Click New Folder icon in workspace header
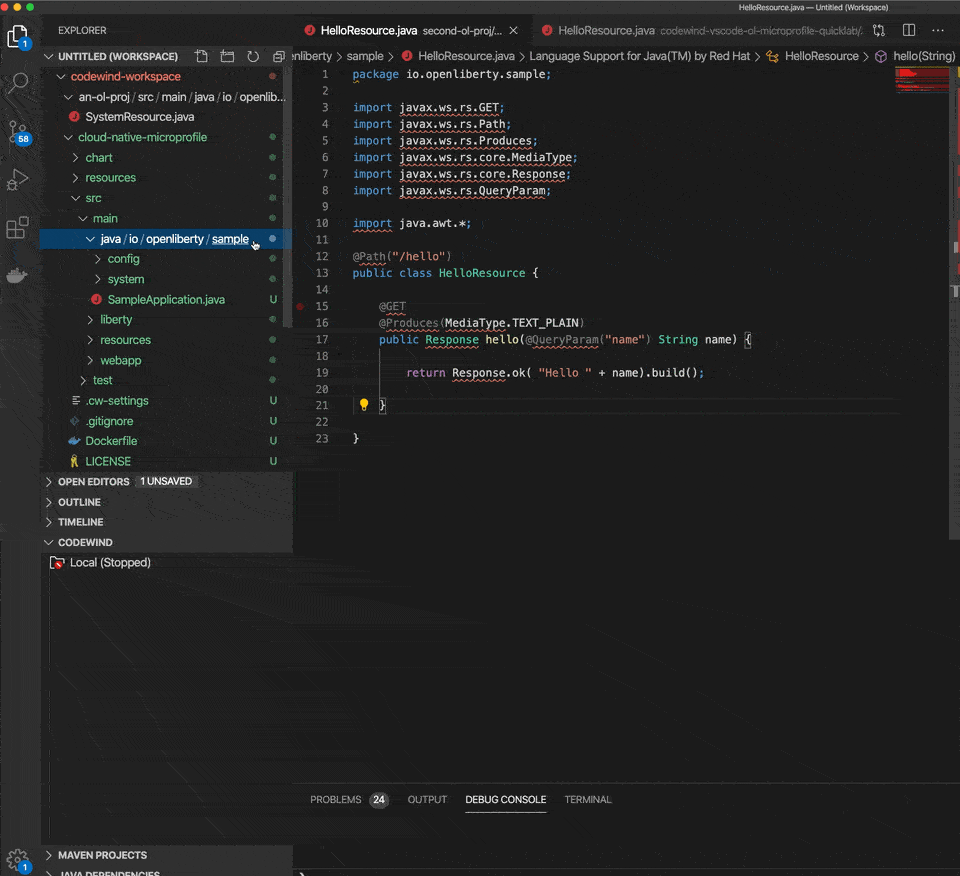960x876 pixels. (x=227, y=56)
